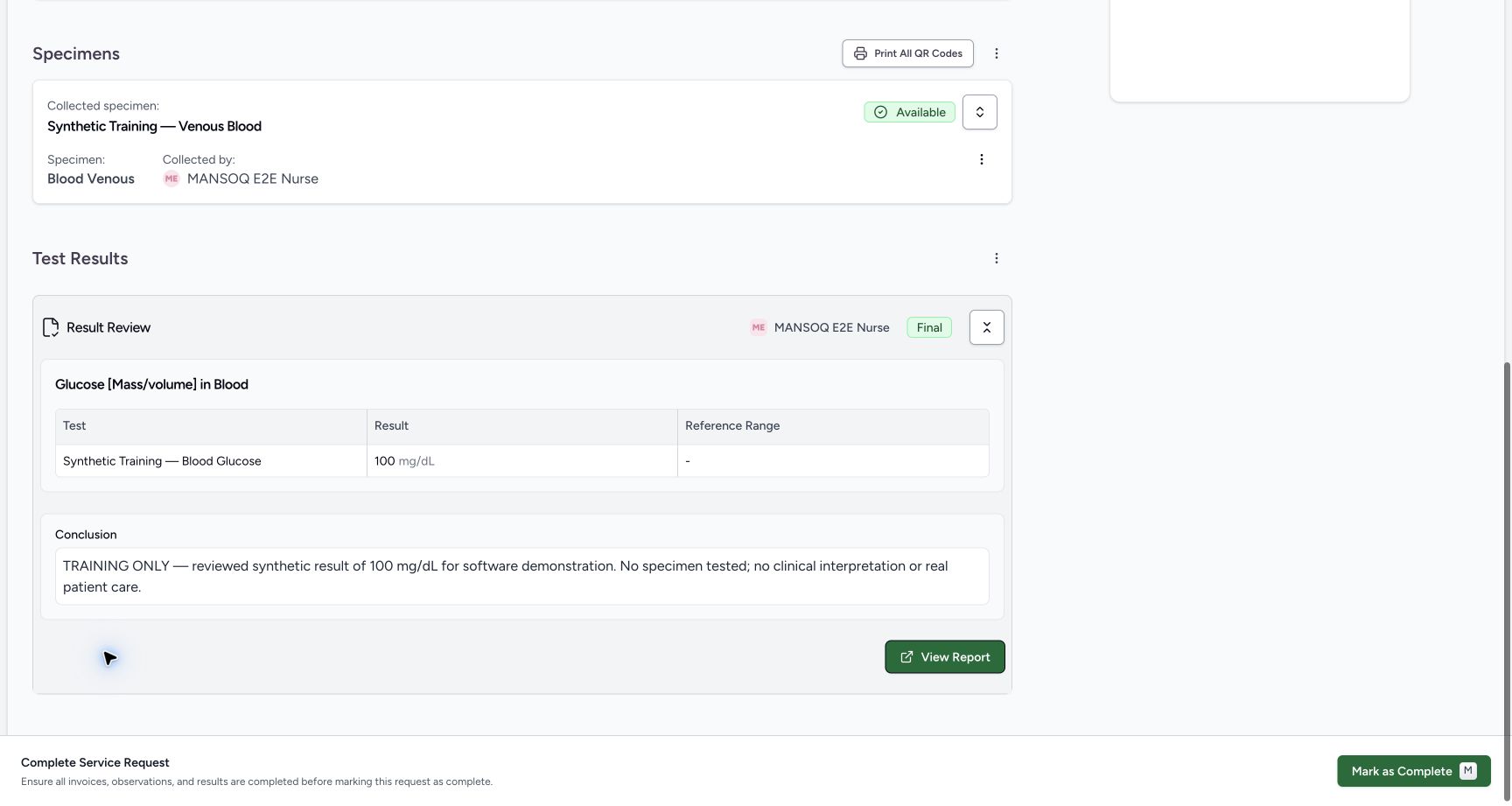Screen dimensions: 1512x806
Task: Click the ME avatar in the Result Review header
Action: click(759, 327)
